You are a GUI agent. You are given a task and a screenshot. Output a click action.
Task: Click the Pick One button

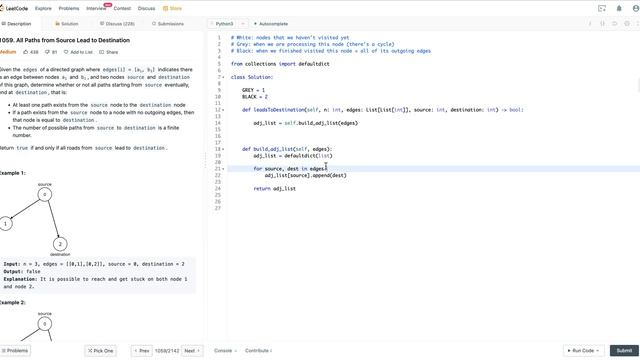pyautogui.click(x=100, y=351)
